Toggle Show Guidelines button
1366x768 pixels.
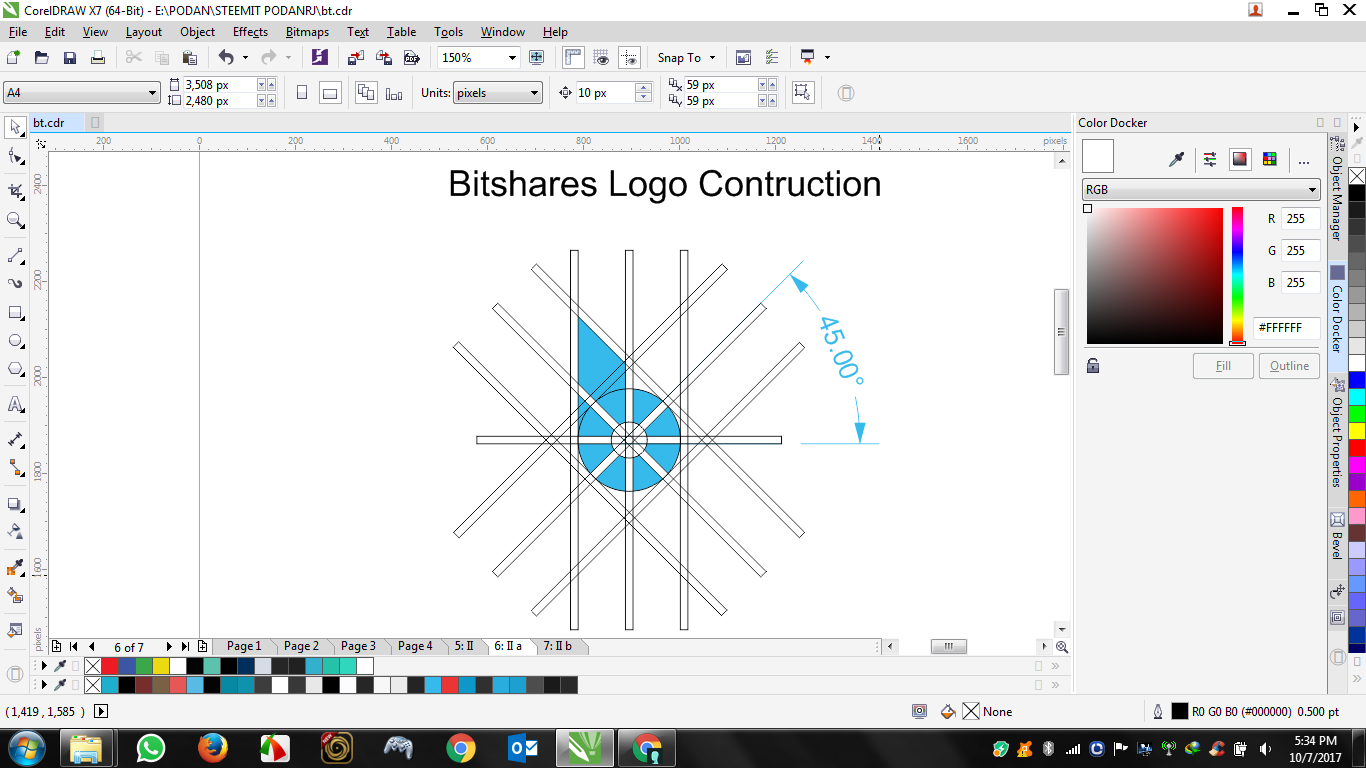click(x=629, y=58)
